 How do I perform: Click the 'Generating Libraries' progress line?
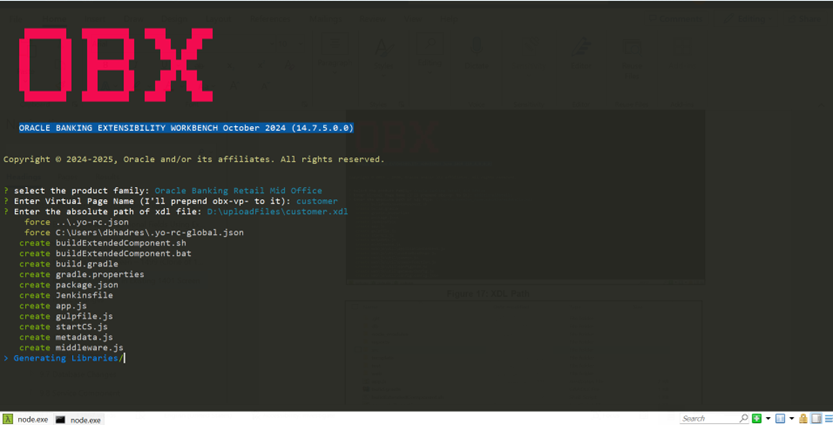click(x=66, y=358)
